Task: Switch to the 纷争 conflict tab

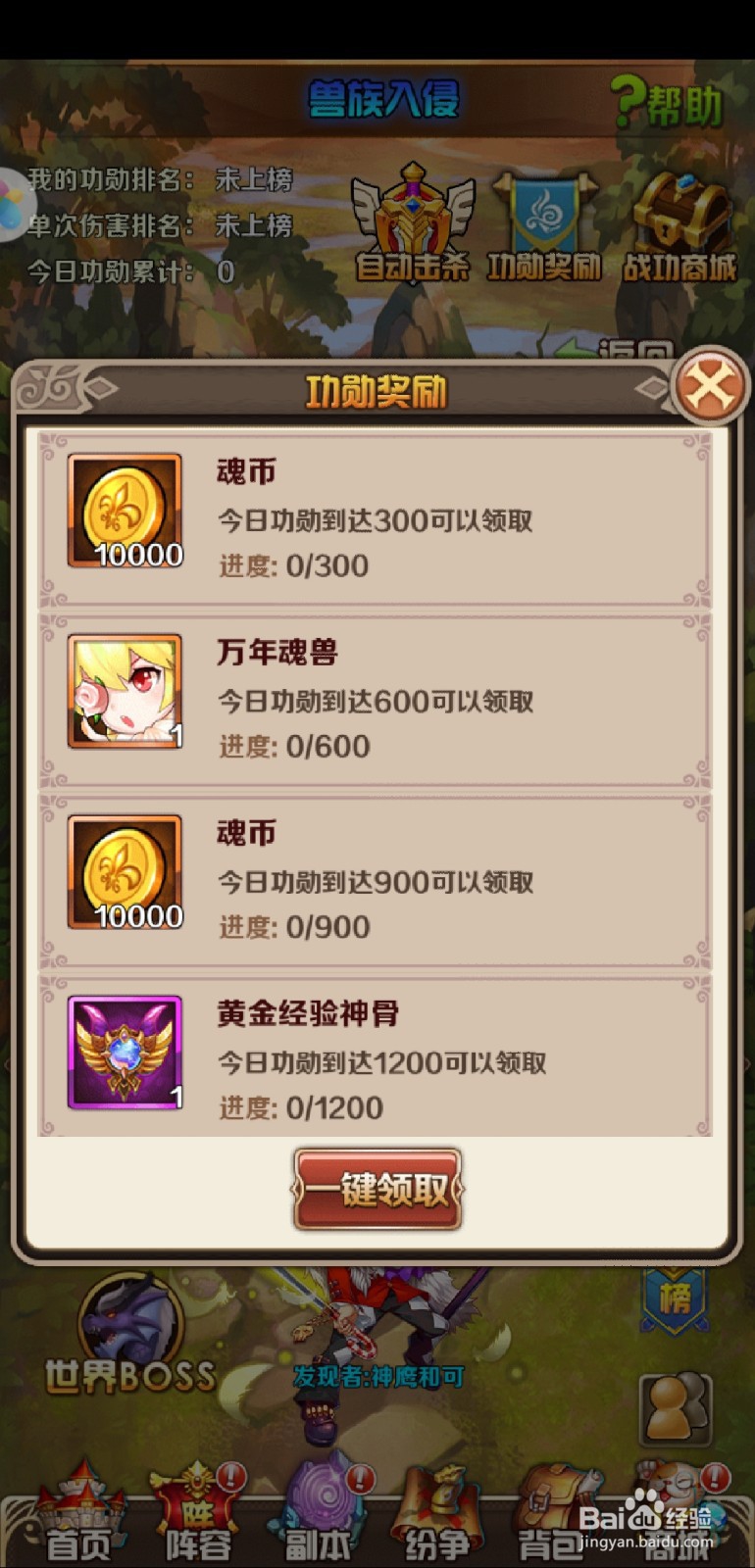Action: click(437, 1513)
